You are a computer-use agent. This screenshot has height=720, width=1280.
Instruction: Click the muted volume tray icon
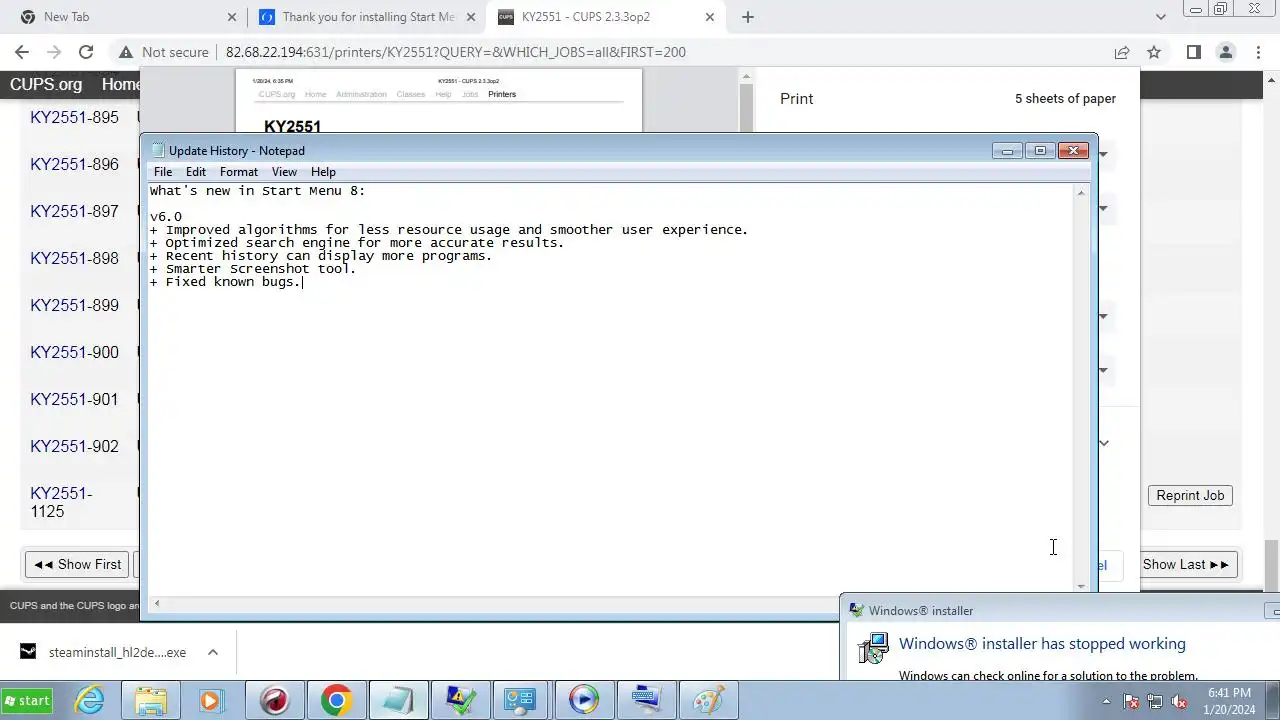point(1179,701)
